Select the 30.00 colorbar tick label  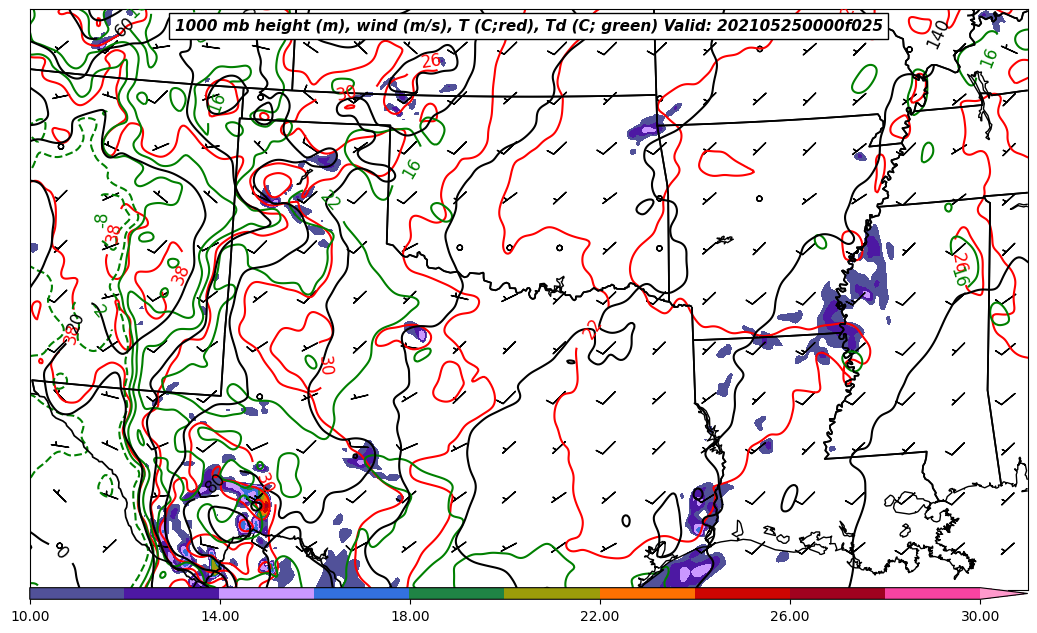tap(980, 616)
